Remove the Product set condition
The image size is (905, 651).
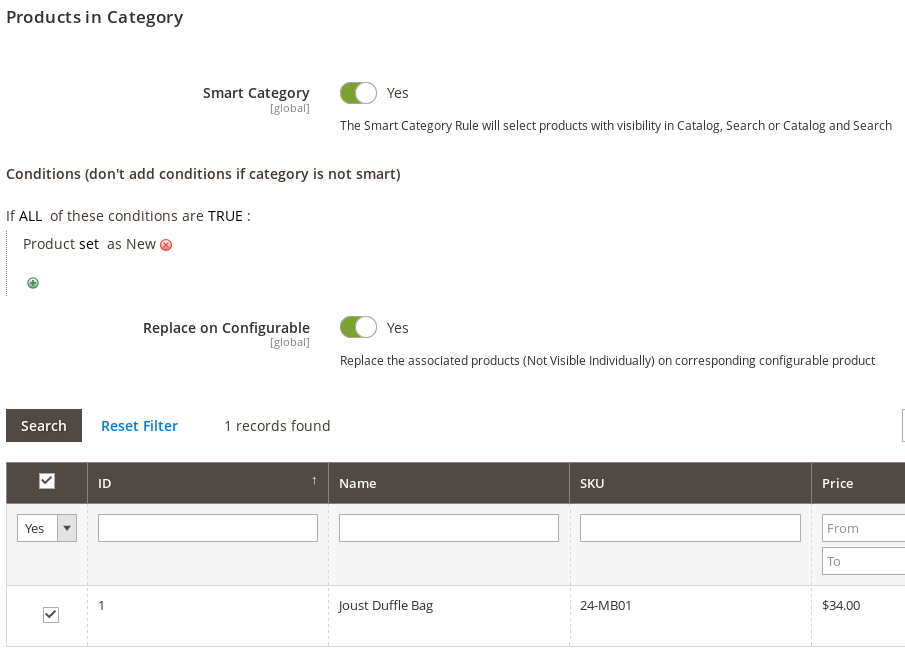166,245
